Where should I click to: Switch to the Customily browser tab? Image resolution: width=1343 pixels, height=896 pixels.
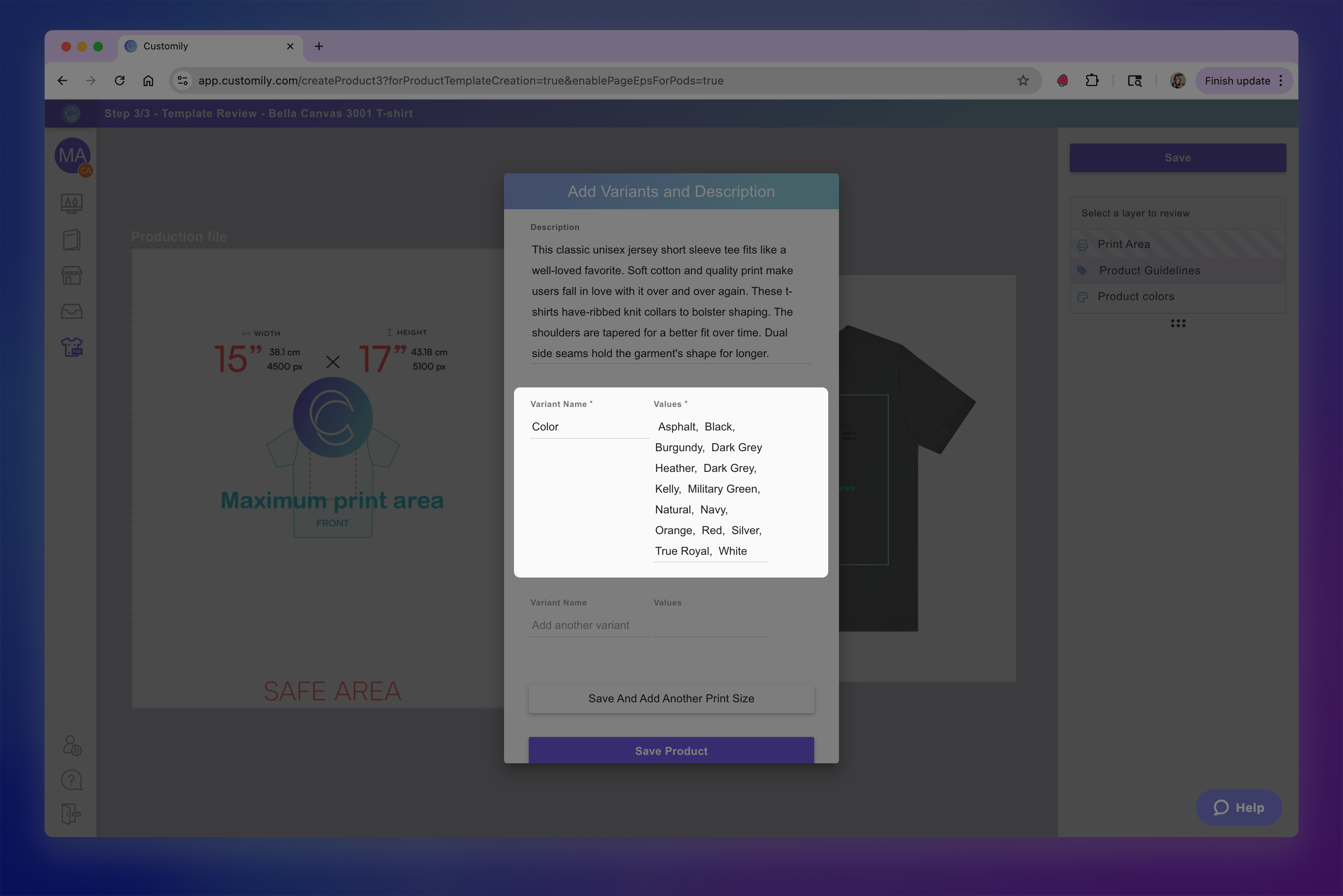click(x=211, y=46)
